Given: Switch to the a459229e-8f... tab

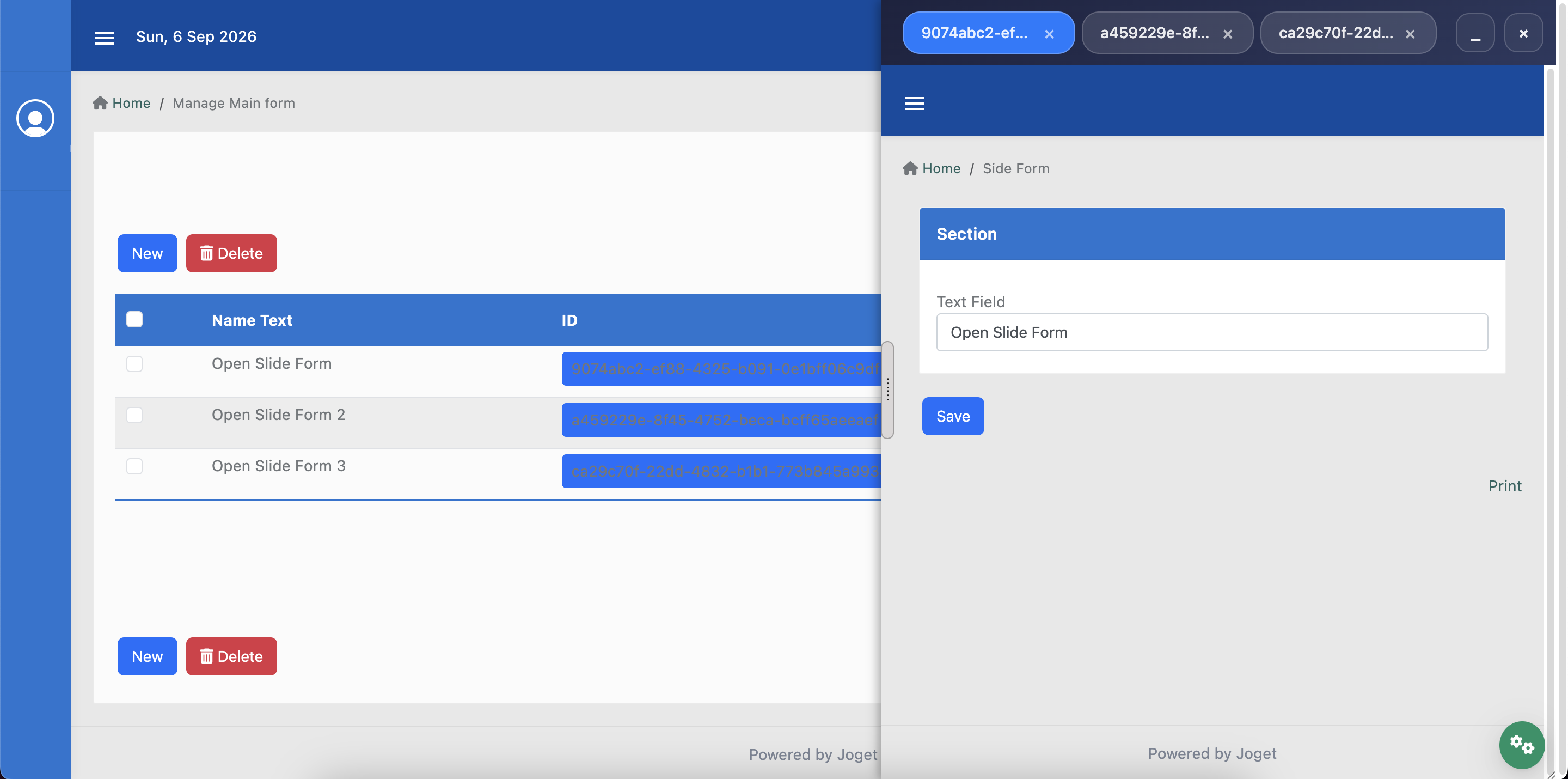Looking at the screenshot, I should pyautogui.click(x=1154, y=33).
